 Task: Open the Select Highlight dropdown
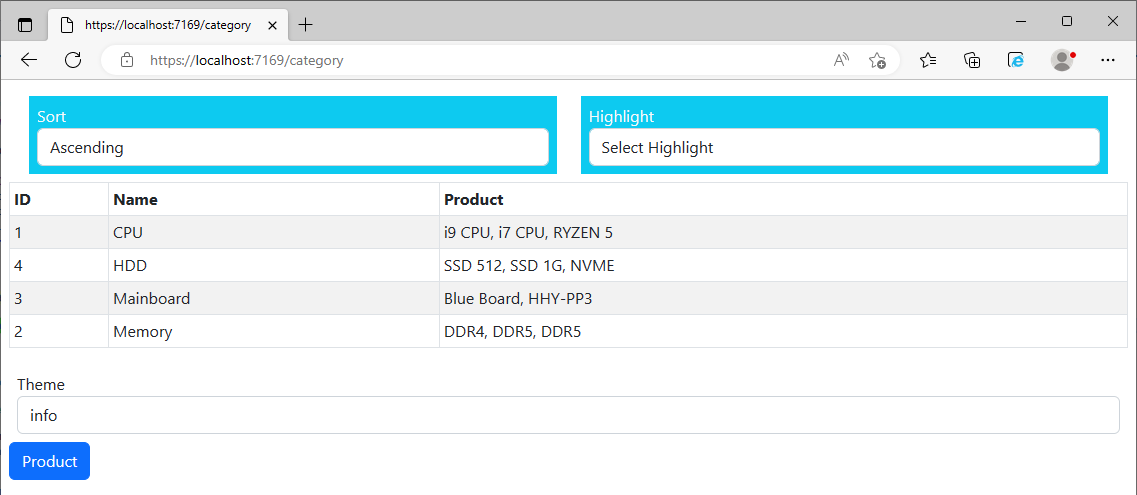[844, 148]
